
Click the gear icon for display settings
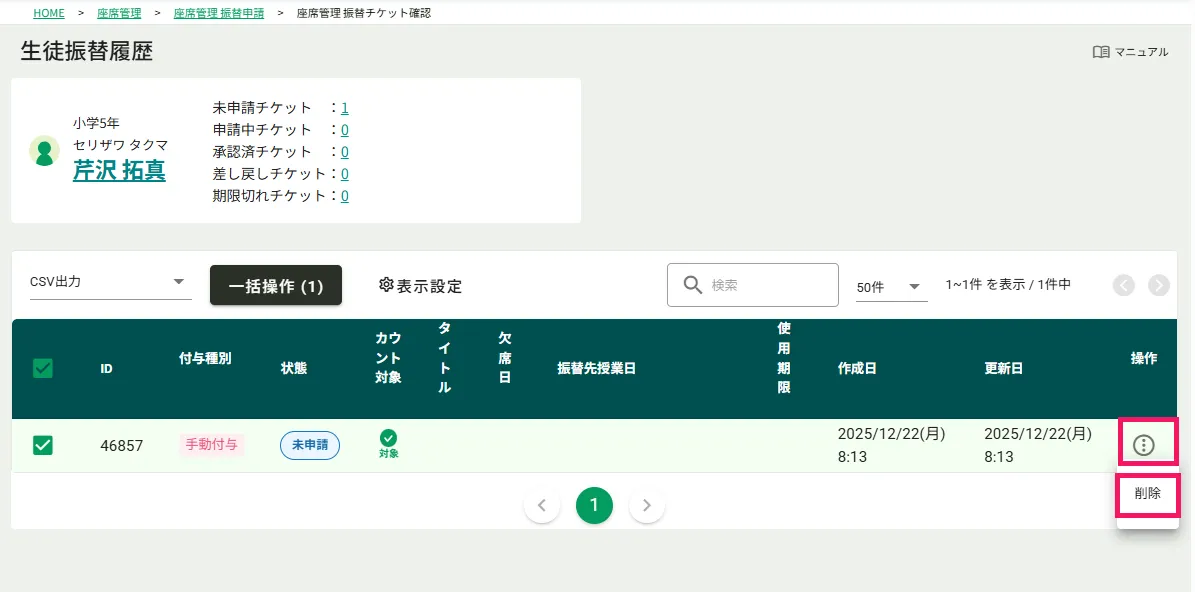[386, 286]
